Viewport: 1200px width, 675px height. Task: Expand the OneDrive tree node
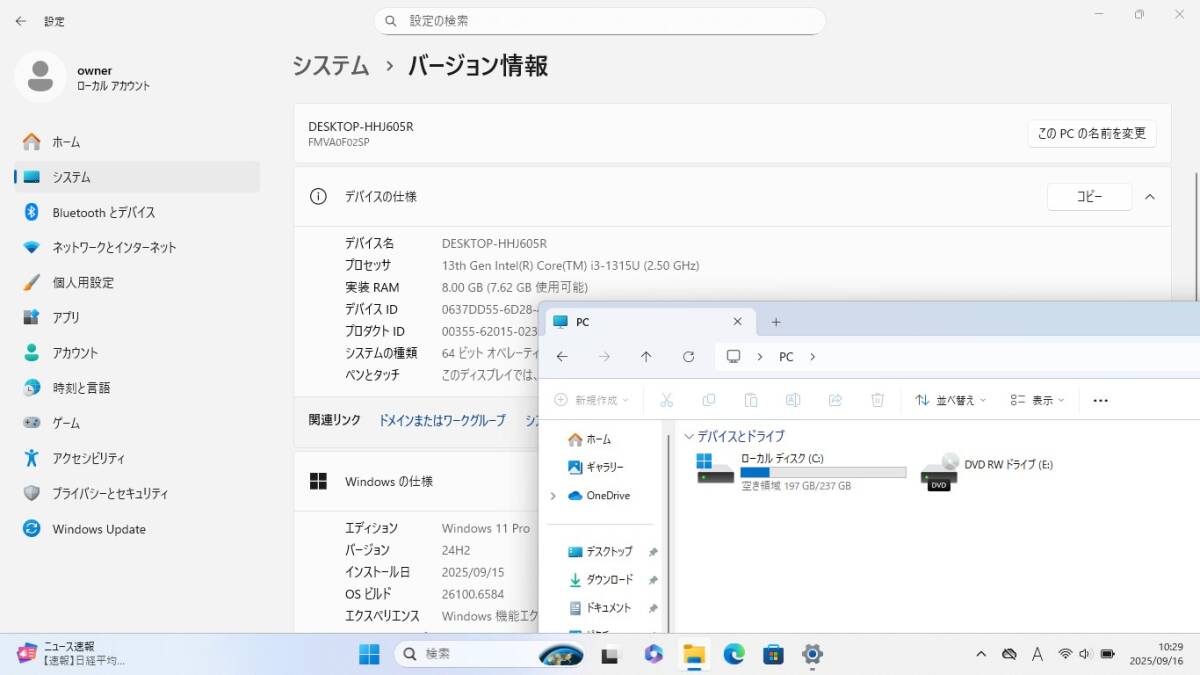coord(553,496)
